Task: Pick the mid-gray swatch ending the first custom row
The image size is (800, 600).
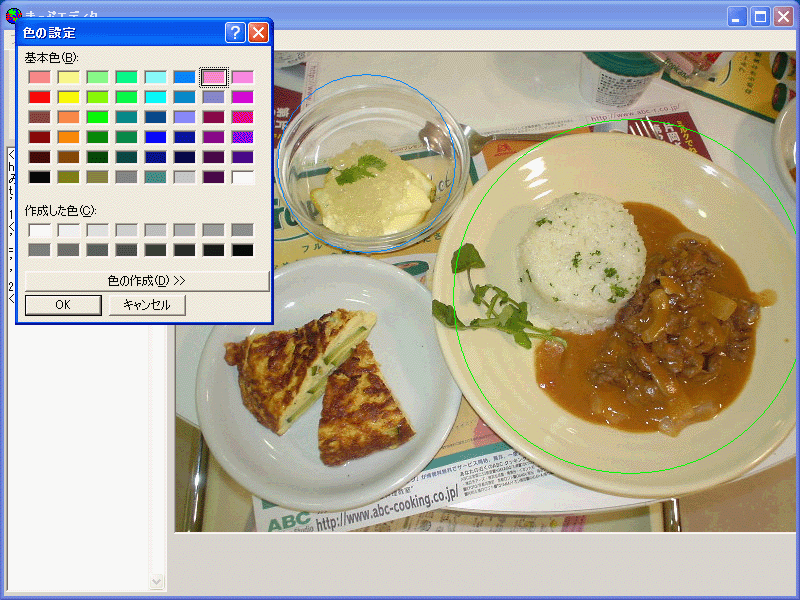Action: (x=242, y=230)
